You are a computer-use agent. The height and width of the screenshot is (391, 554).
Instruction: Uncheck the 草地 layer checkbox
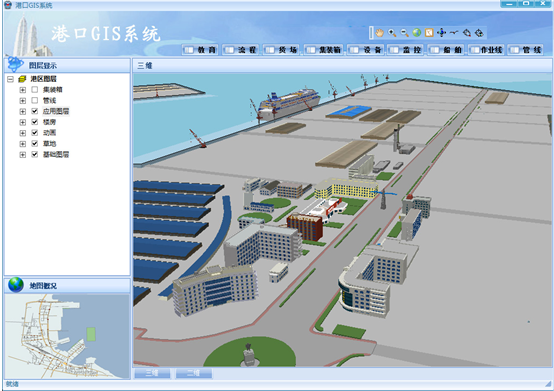35,143
